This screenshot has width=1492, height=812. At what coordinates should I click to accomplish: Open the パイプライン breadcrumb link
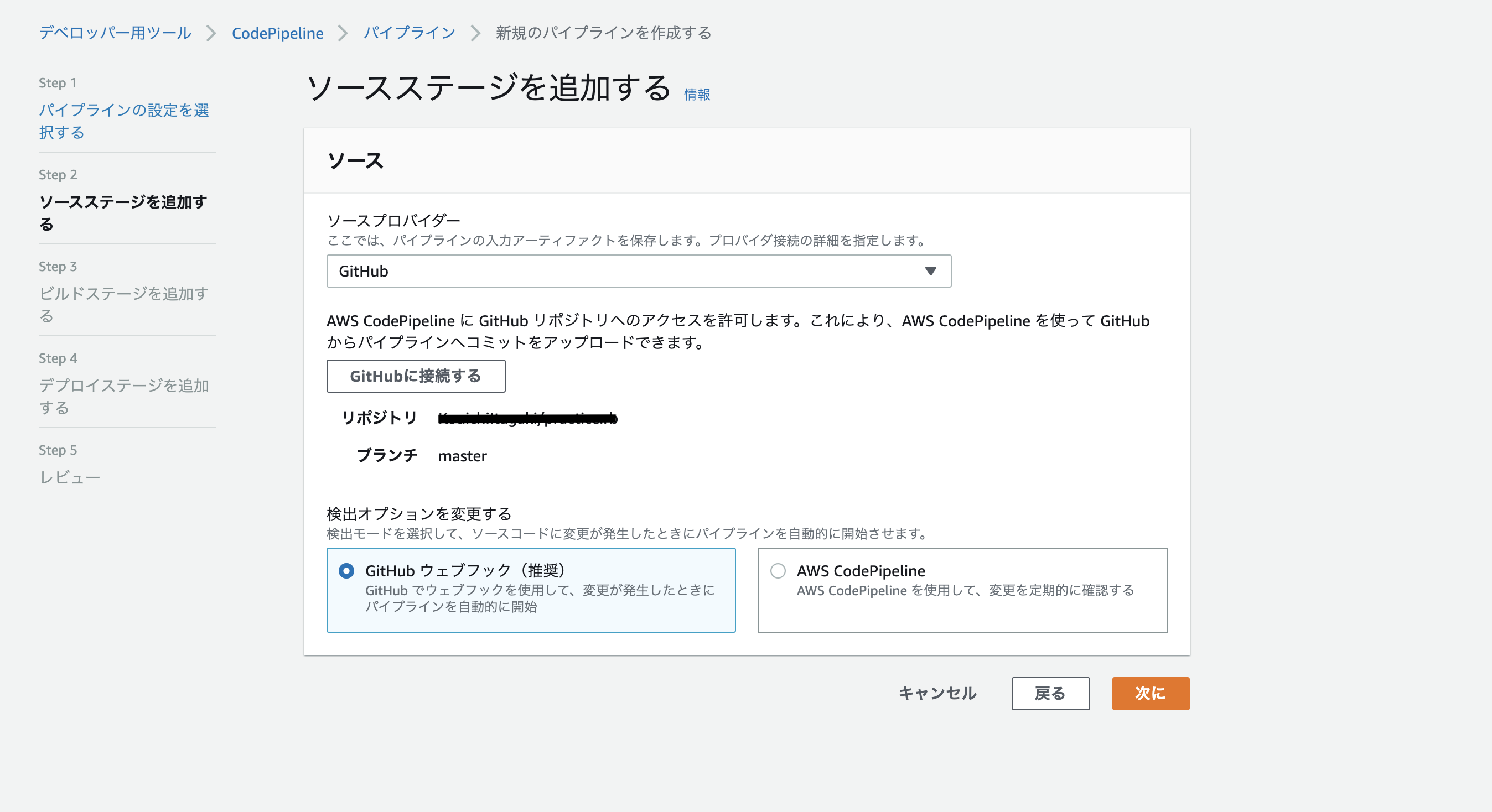coord(410,33)
